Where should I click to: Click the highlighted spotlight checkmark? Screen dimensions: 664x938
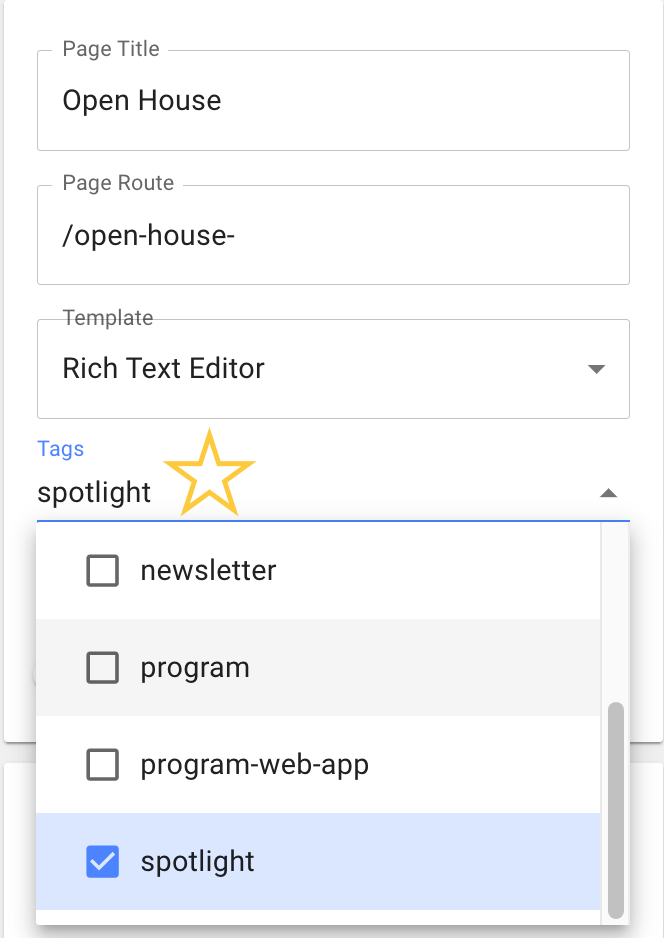tap(102, 861)
